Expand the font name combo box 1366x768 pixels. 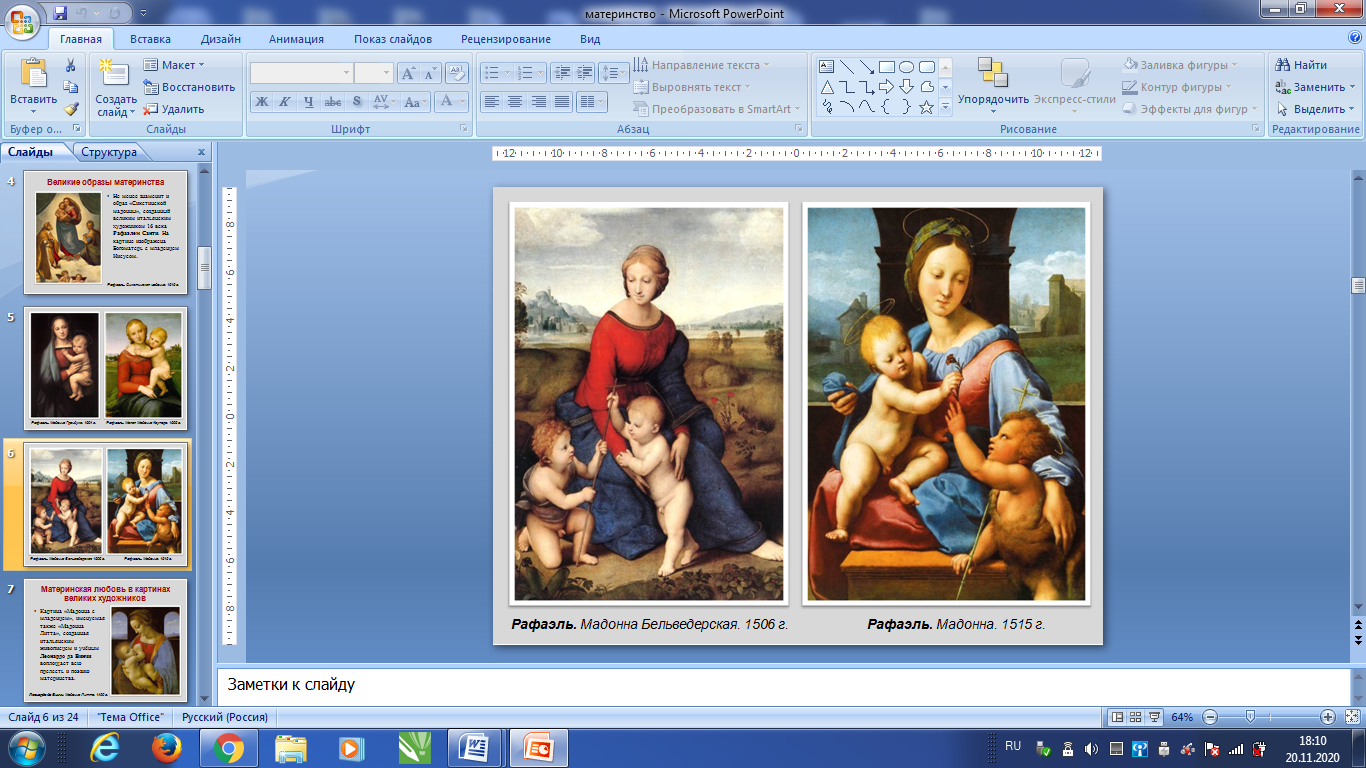tap(346, 73)
